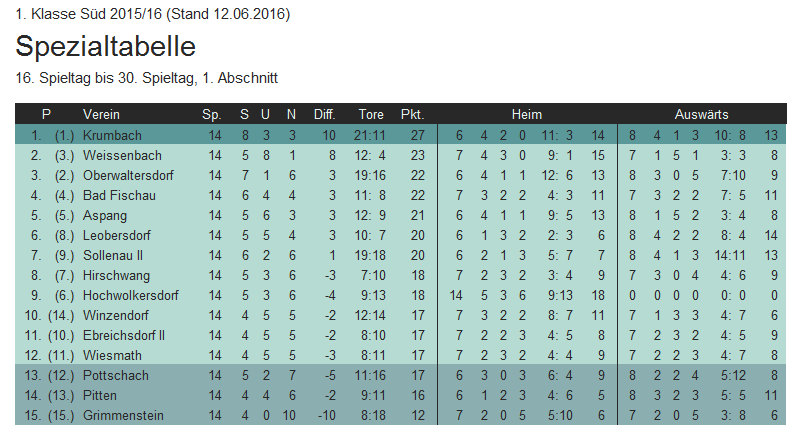This screenshot has height=432, width=801.
Task: Click the Pottschach team name
Action: point(116,375)
